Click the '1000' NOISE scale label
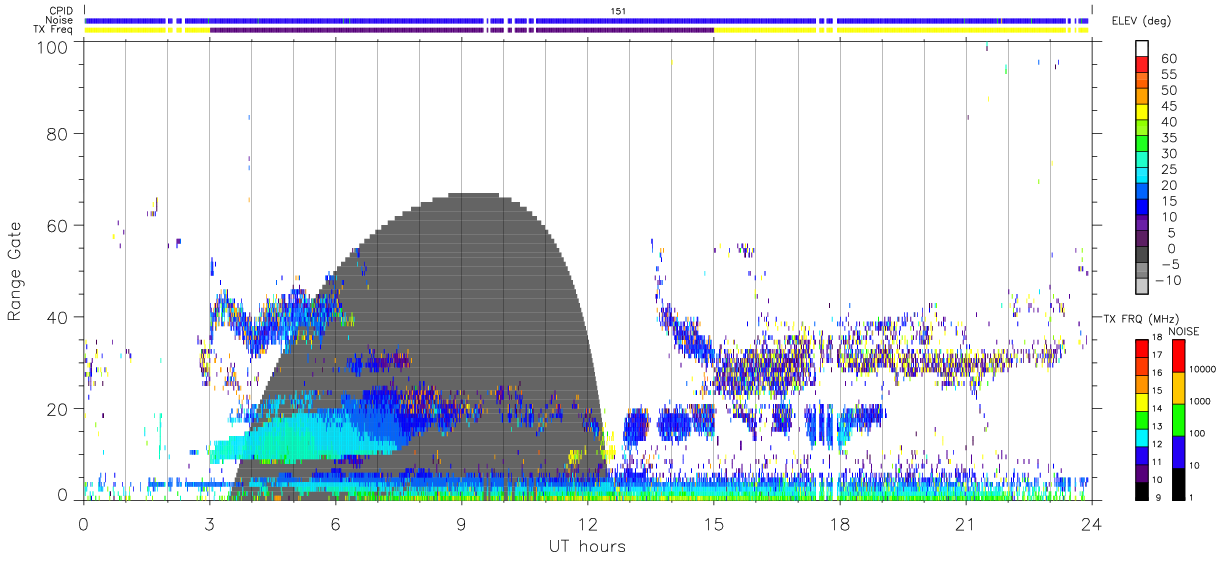The image size is (1228, 567). pyautogui.click(x=1202, y=401)
